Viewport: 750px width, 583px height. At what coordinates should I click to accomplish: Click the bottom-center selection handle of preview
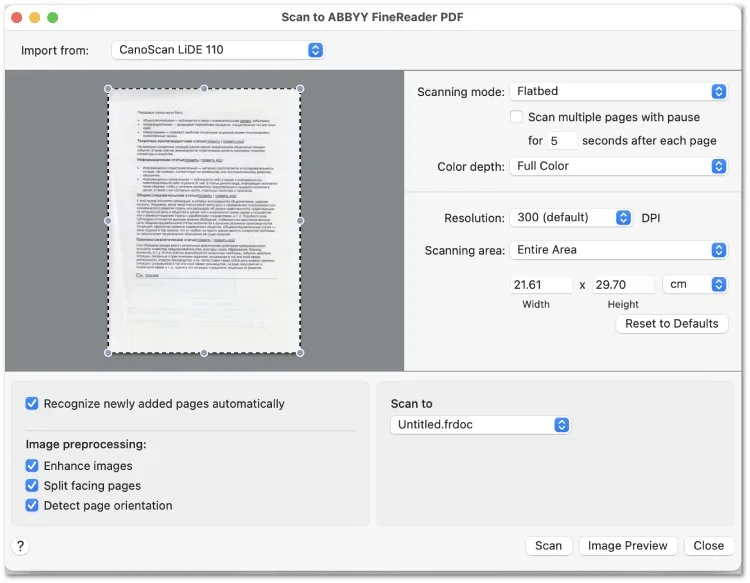[x=204, y=353]
